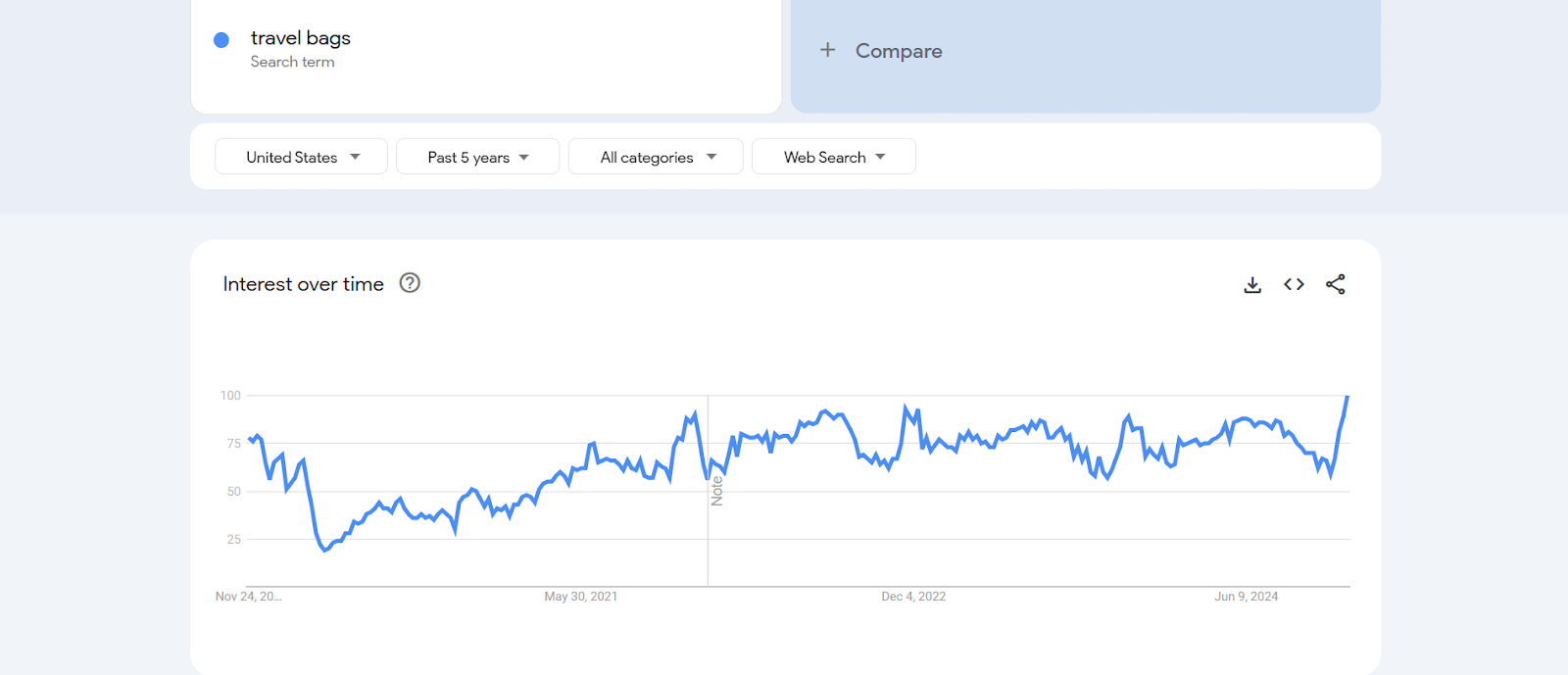Select the Note marker on the chart

[x=716, y=491]
